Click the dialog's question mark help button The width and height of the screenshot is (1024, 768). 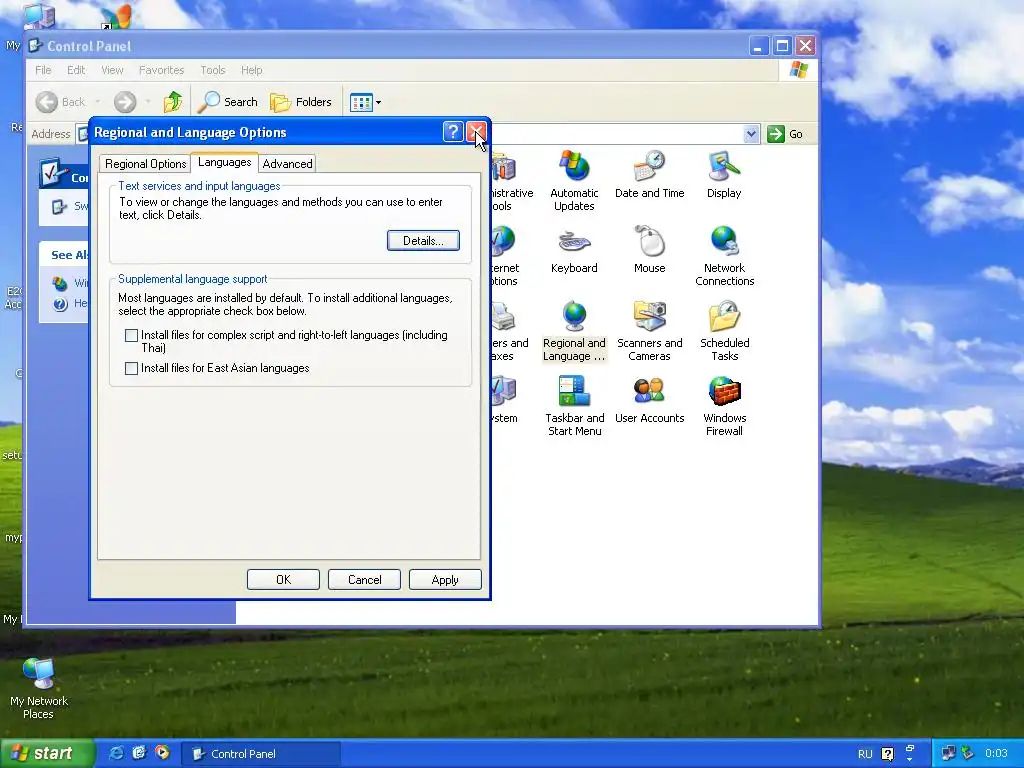453,132
